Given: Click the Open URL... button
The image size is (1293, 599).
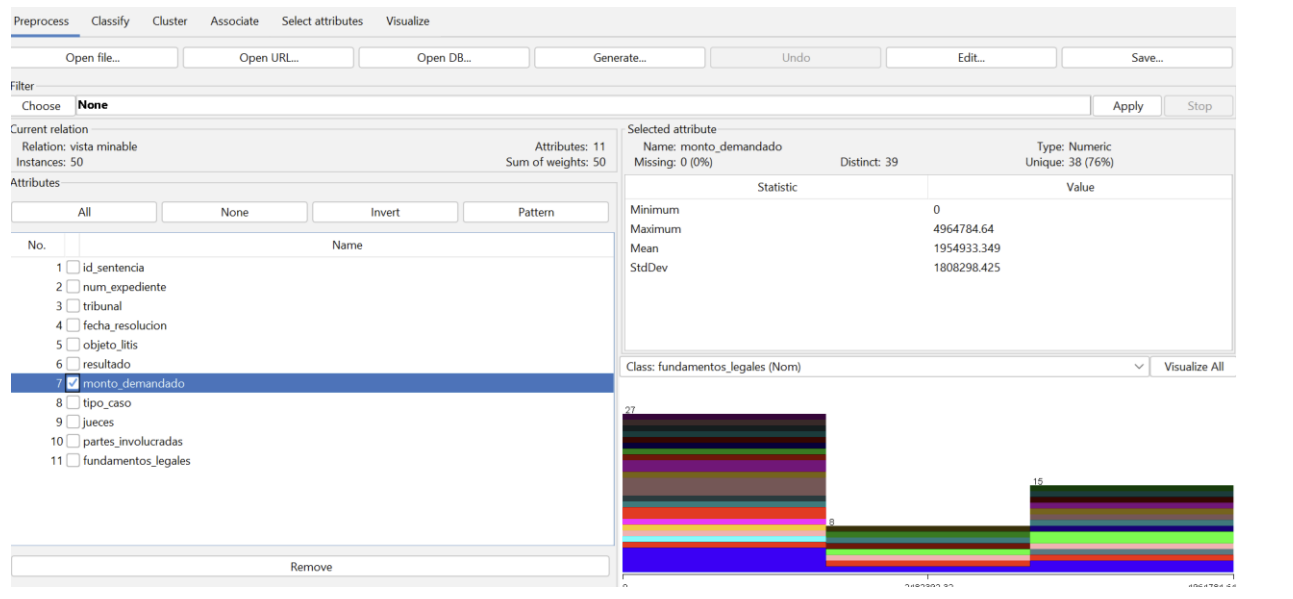Looking at the screenshot, I should [268, 58].
